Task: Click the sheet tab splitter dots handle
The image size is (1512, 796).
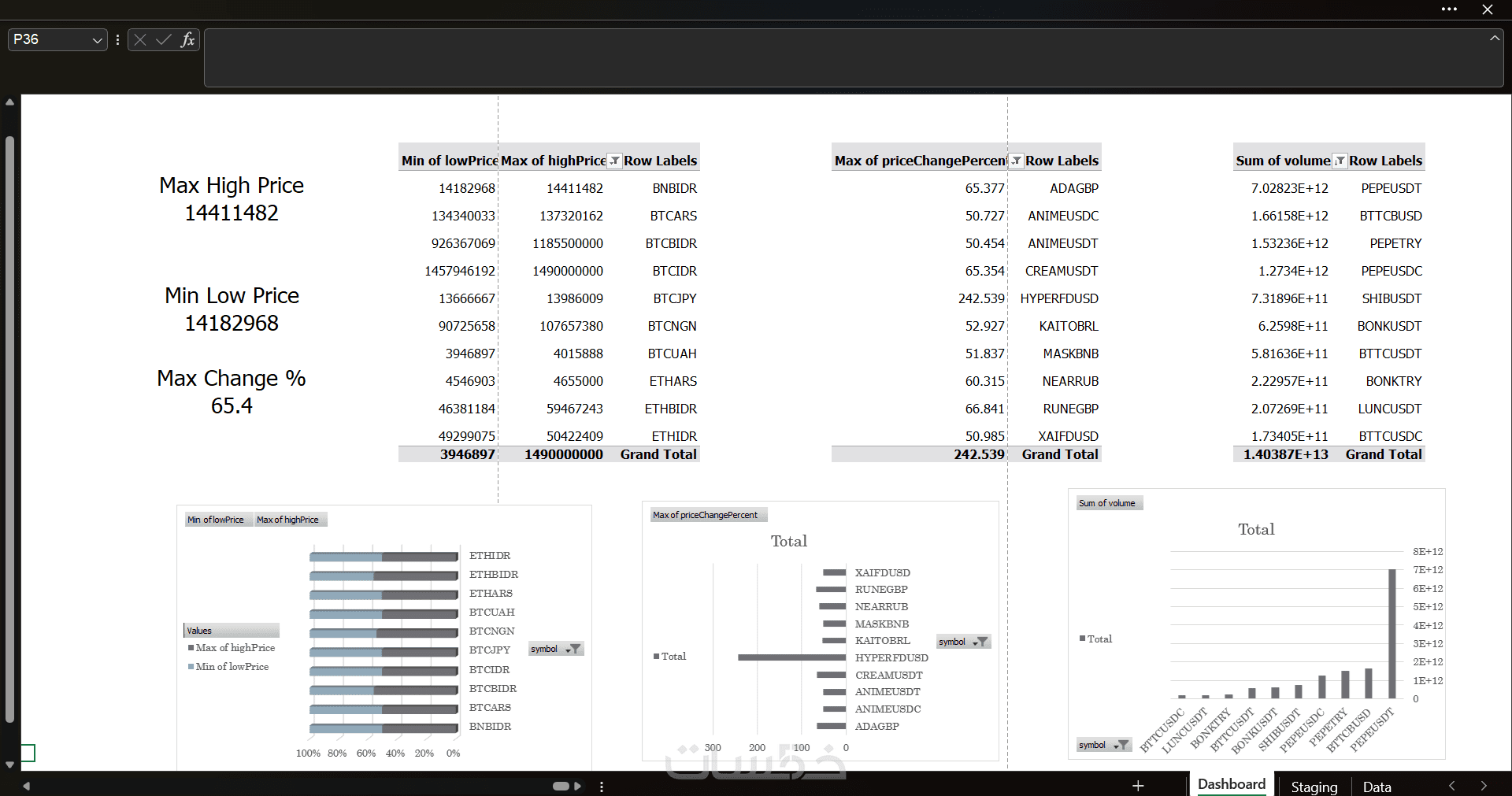Action: click(602, 786)
